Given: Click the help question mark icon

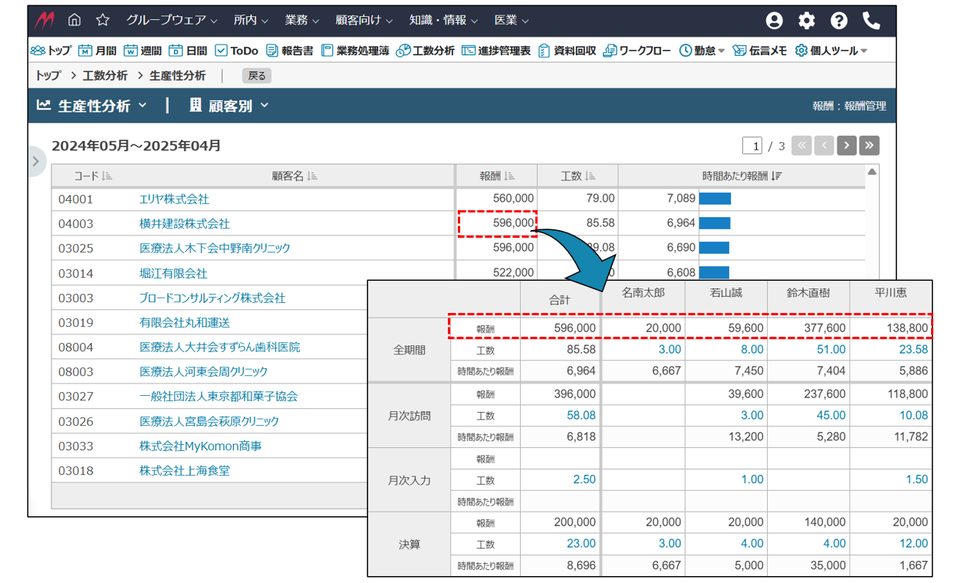Looking at the screenshot, I should pos(839,20).
